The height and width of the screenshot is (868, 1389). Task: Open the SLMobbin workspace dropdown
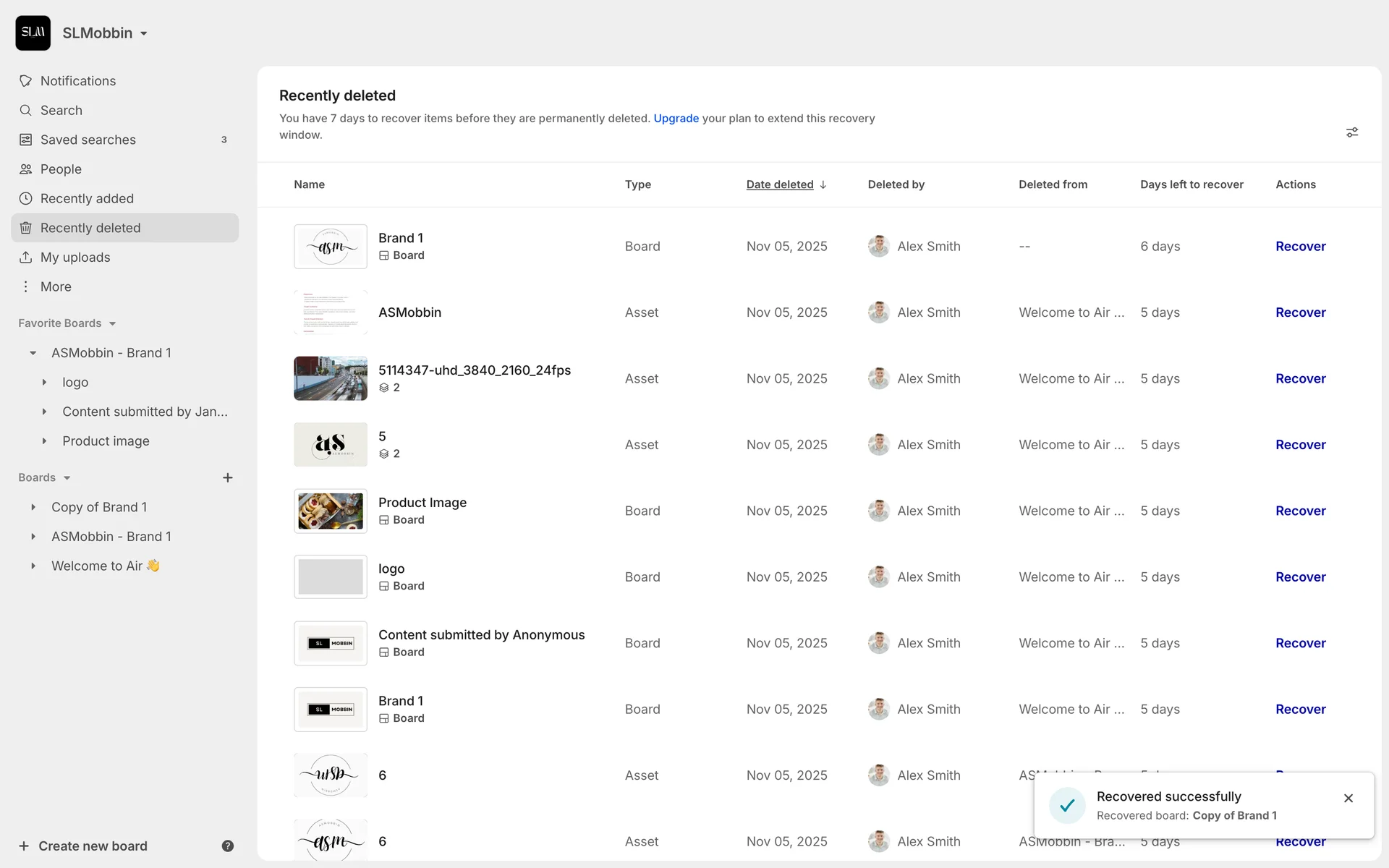(143, 33)
